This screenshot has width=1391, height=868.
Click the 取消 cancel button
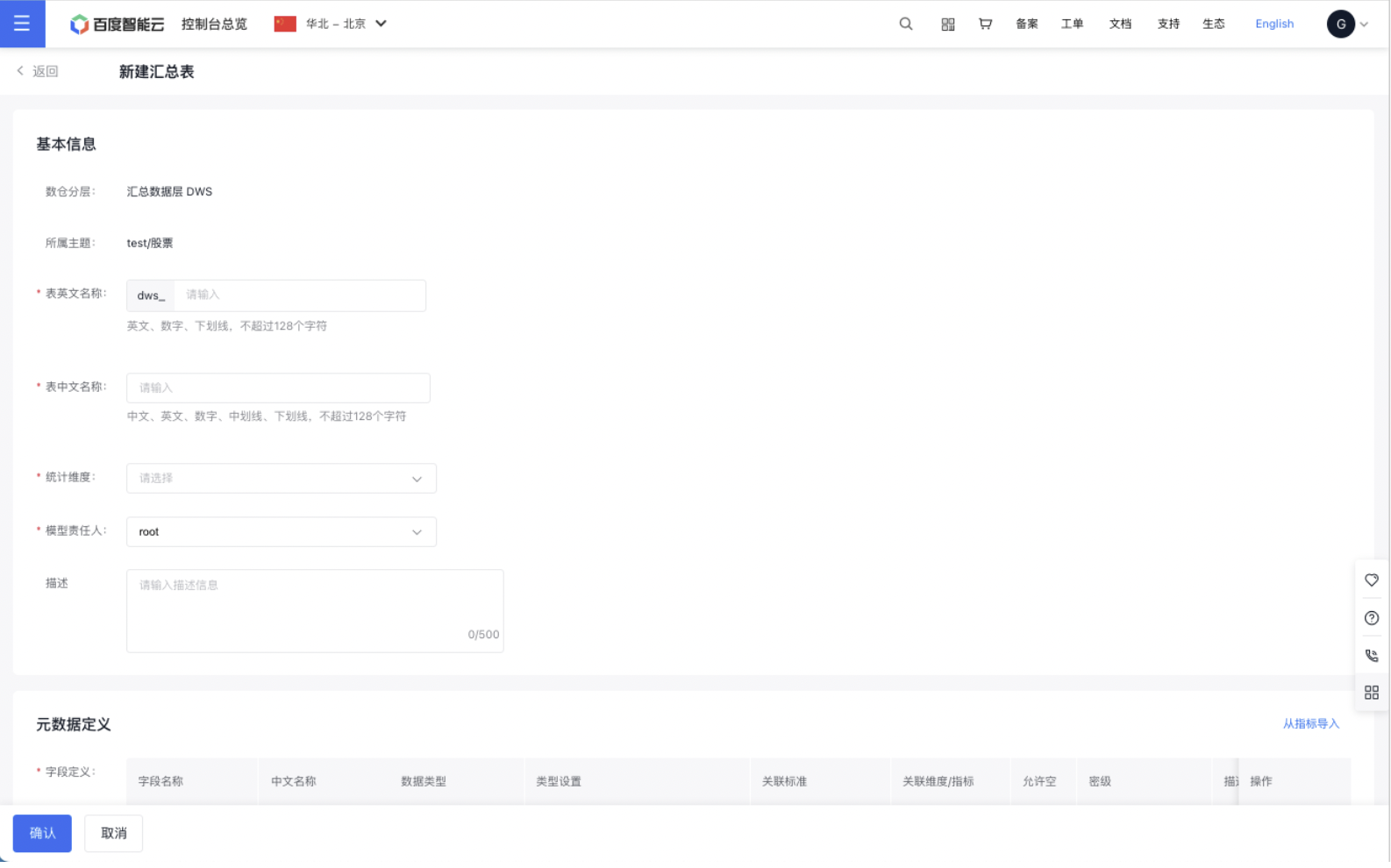113,834
